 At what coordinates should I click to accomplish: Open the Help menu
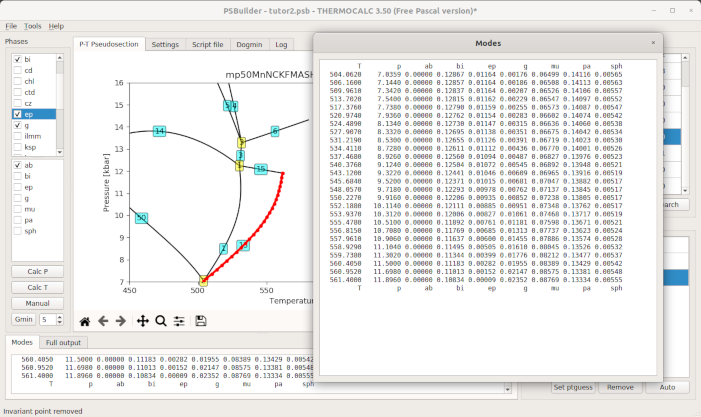pos(56,26)
